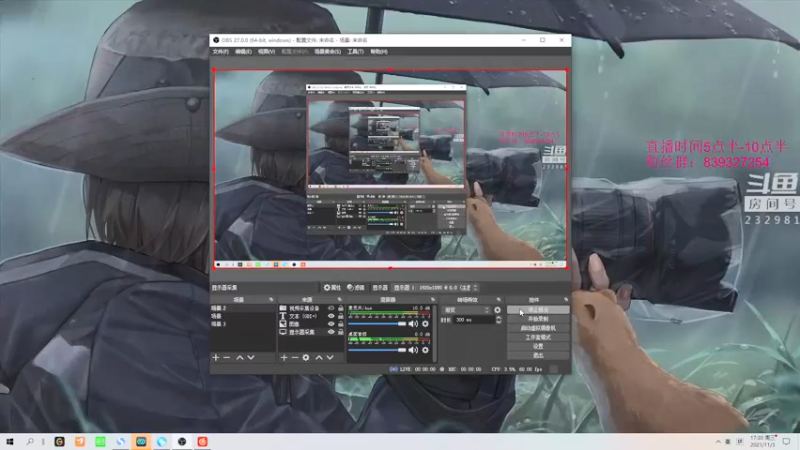Select the 图像 source row
The width and height of the screenshot is (800, 450).
[311, 324]
